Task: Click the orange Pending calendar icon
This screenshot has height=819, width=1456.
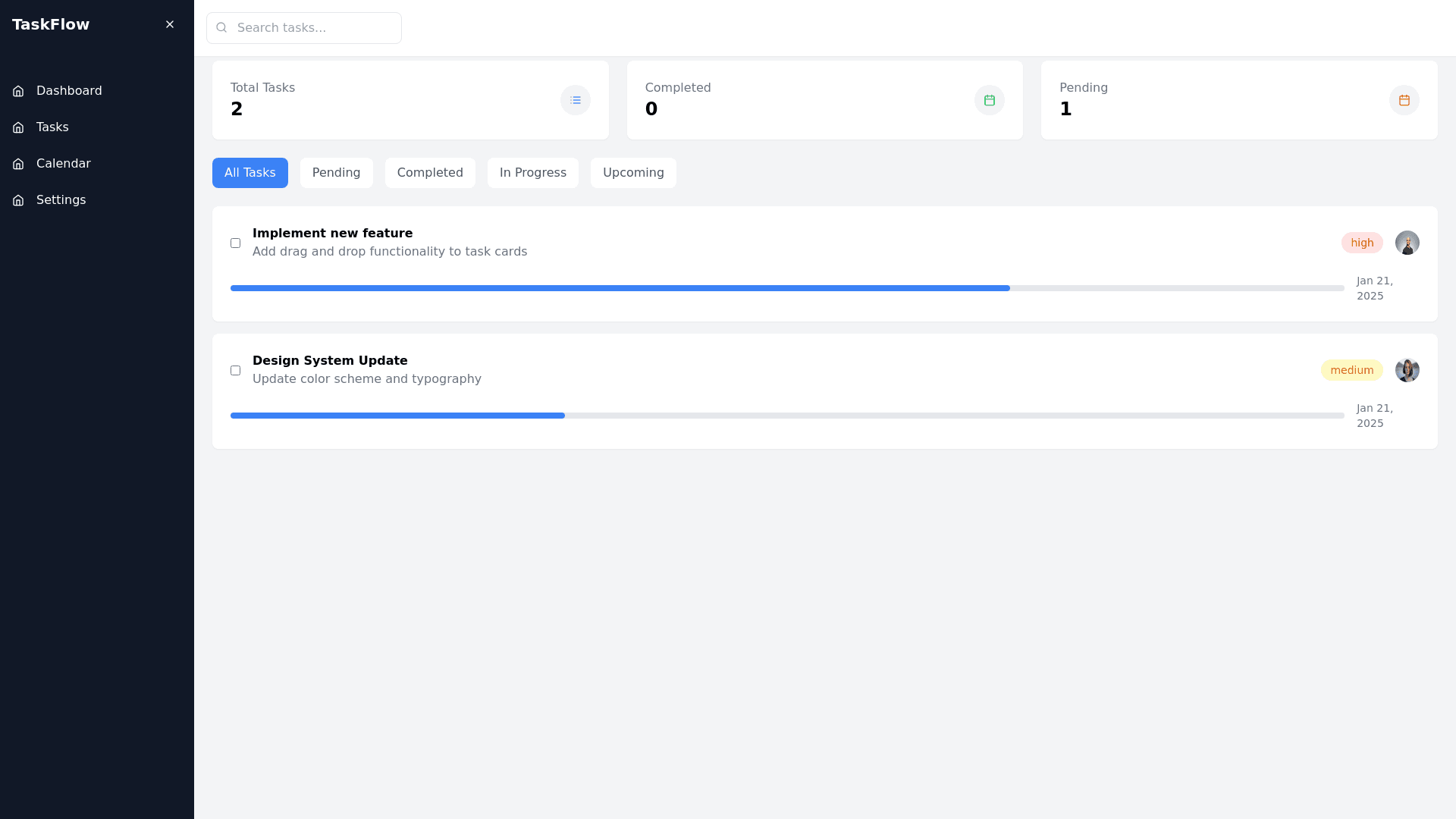Action: click(1404, 100)
